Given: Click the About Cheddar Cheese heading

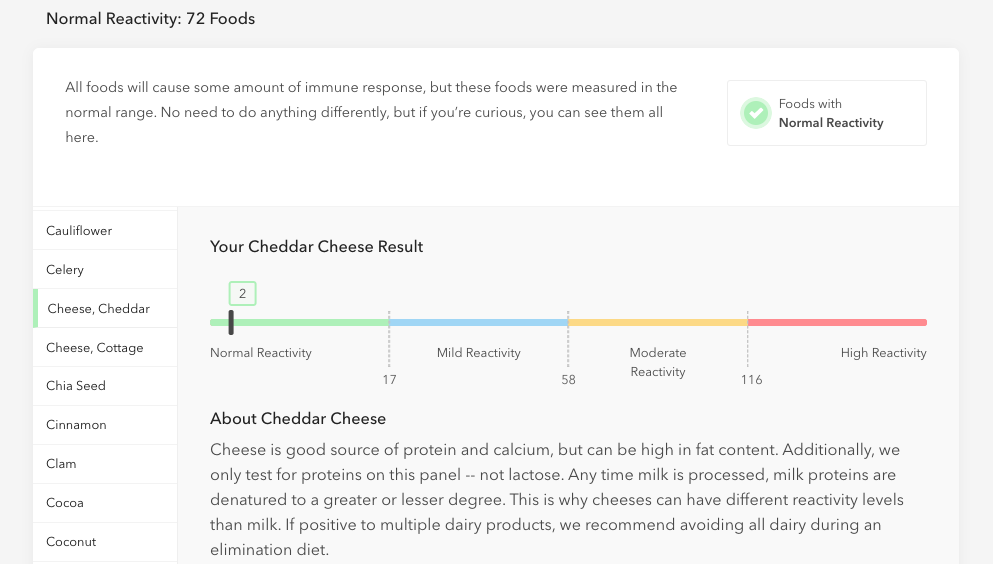Looking at the screenshot, I should click(298, 418).
